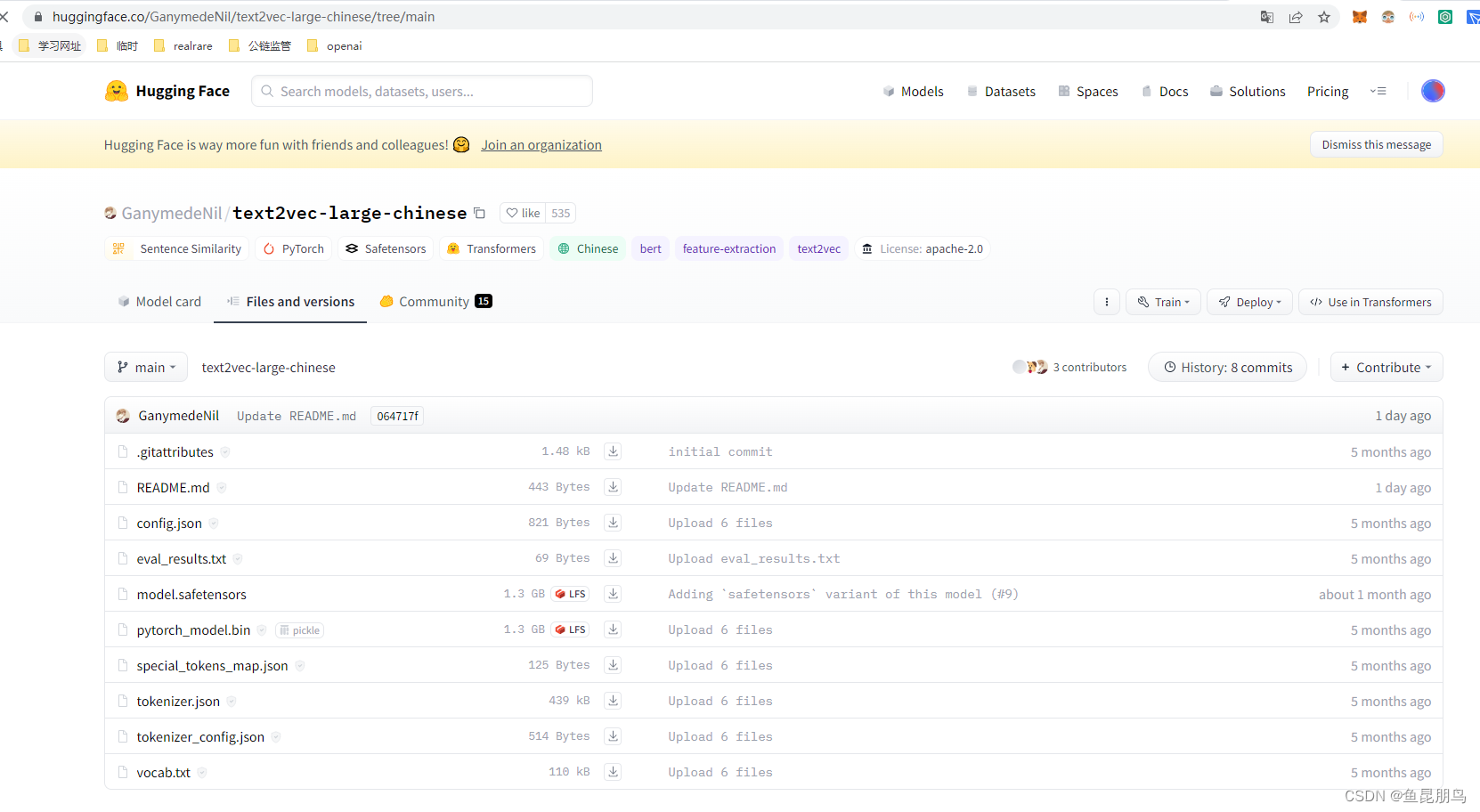Click the LFS badge on model.safetensors
The image size is (1480, 812).
(570, 594)
